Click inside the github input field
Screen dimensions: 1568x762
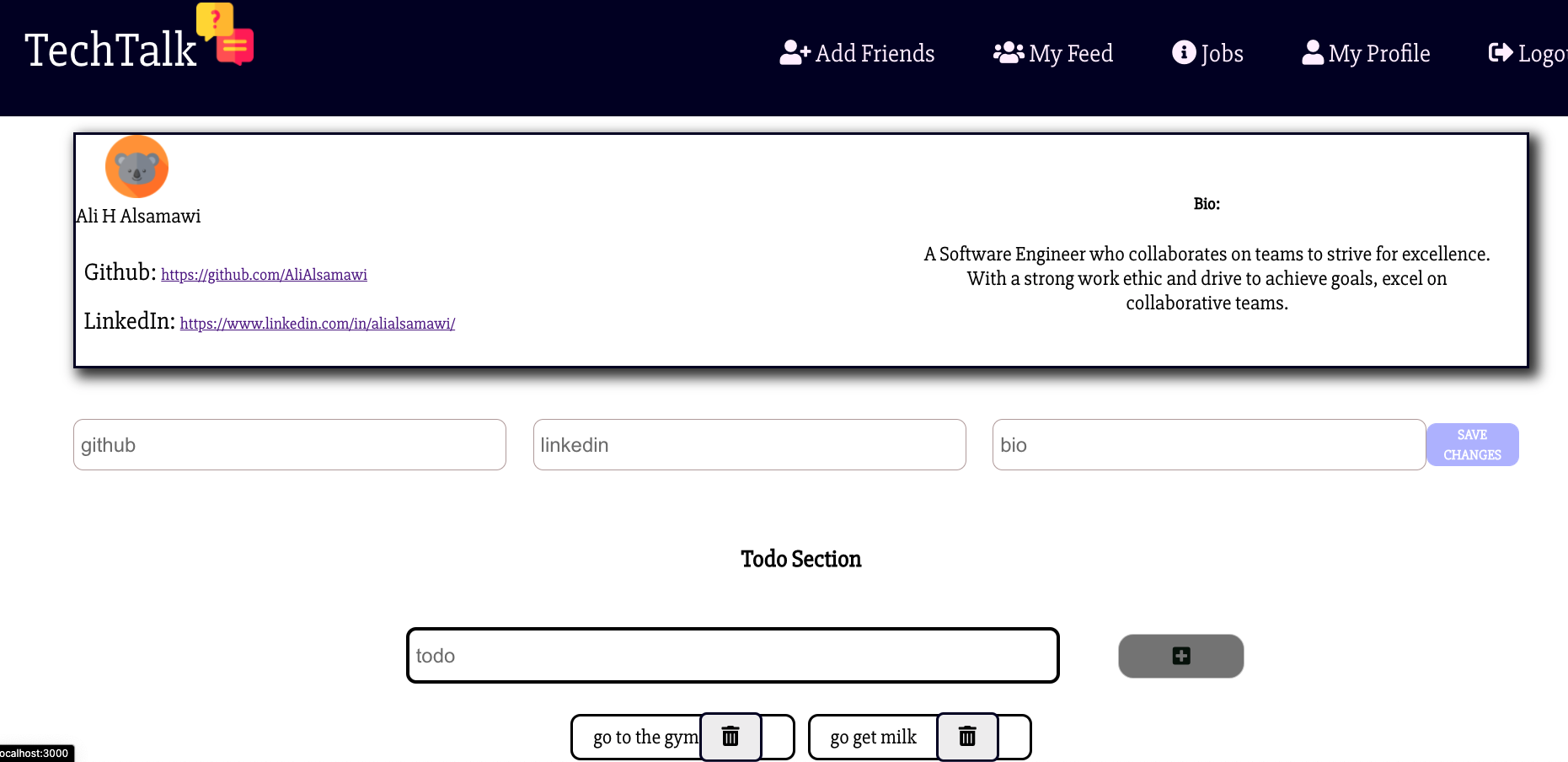pos(289,444)
